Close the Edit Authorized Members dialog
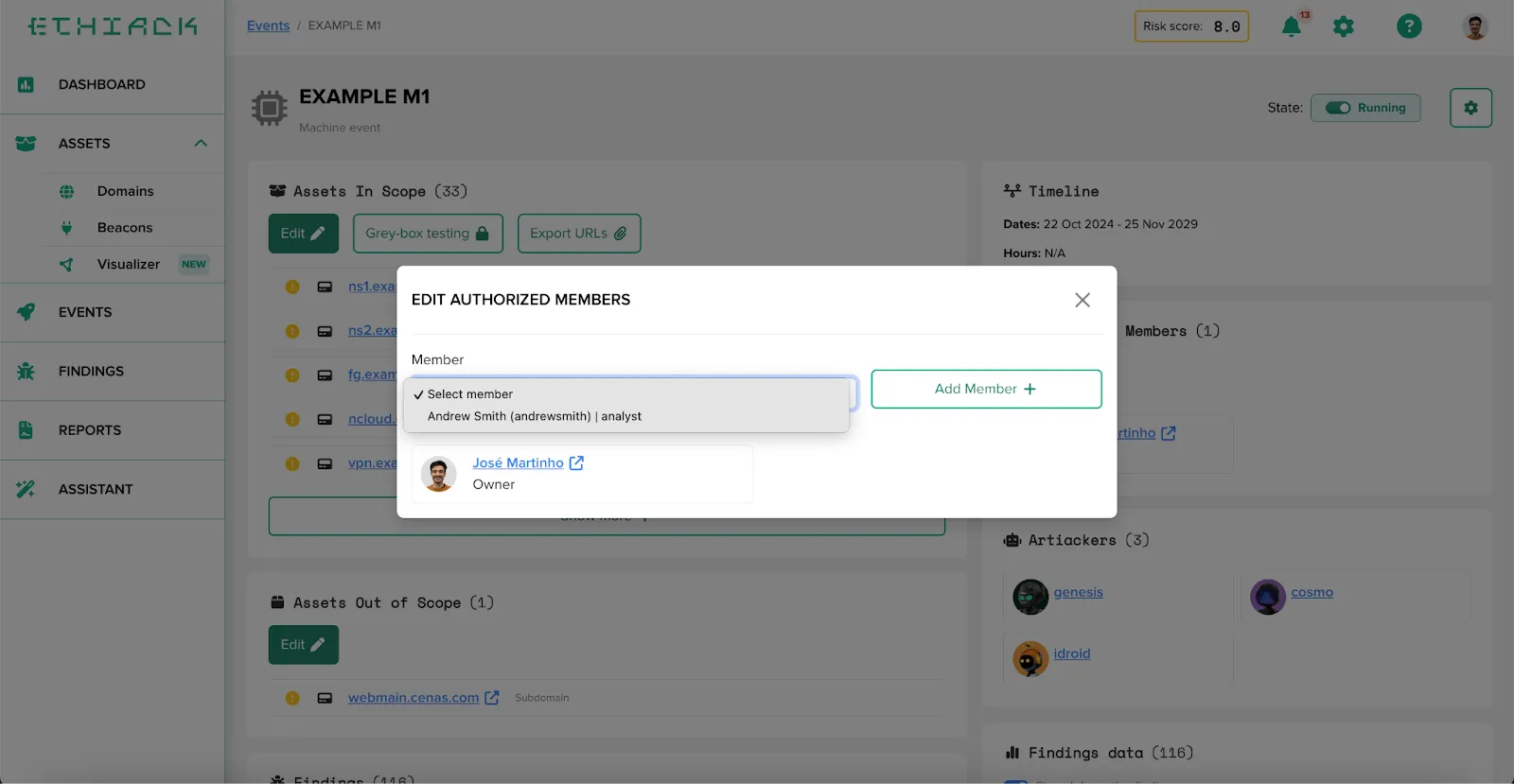Screen dimensions: 1514x784 1083,300
